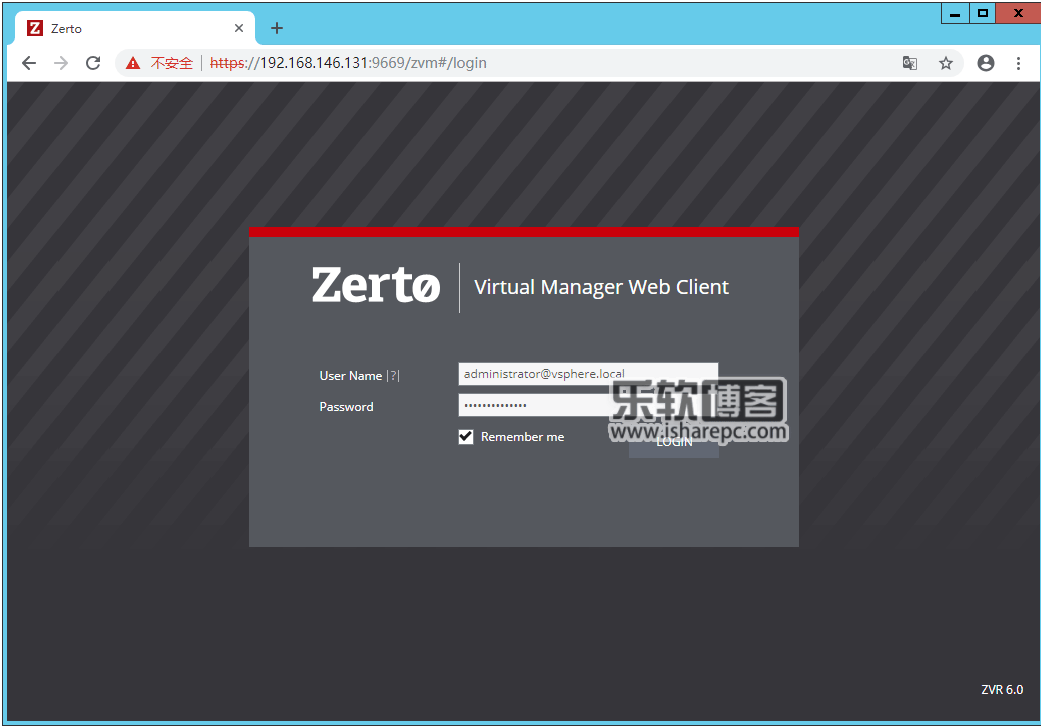The width and height of the screenshot is (1041, 728).
Task: Click the User Name input field
Action: click(588, 374)
